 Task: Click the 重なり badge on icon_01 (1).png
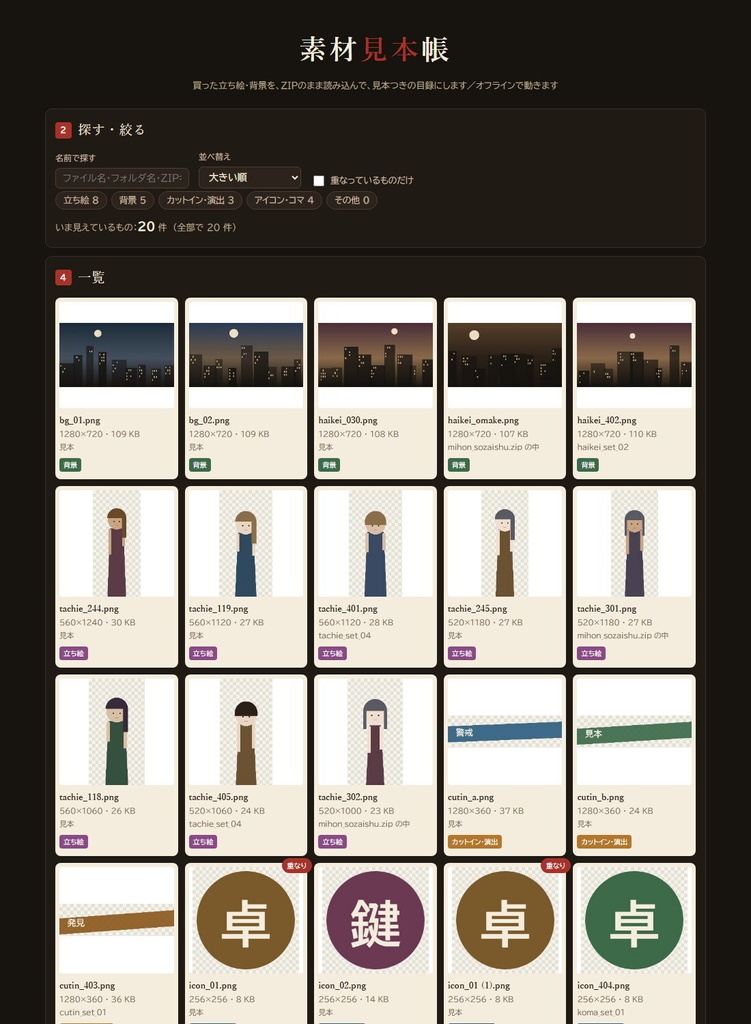(x=556, y=865)
